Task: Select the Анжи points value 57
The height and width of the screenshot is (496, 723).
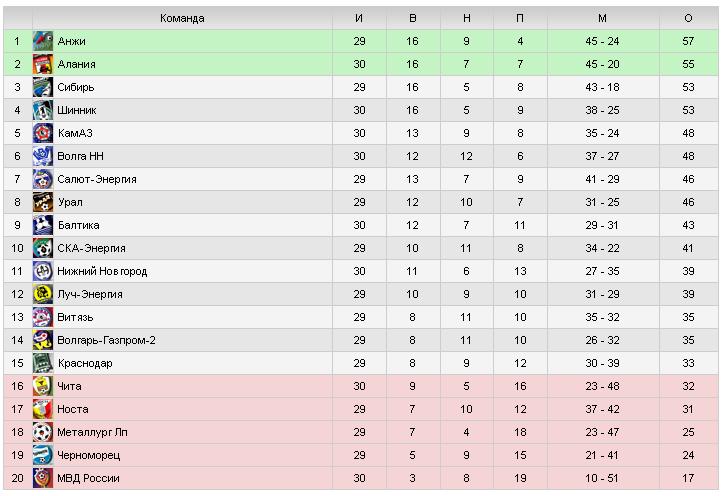Action: tap(688, 41)
